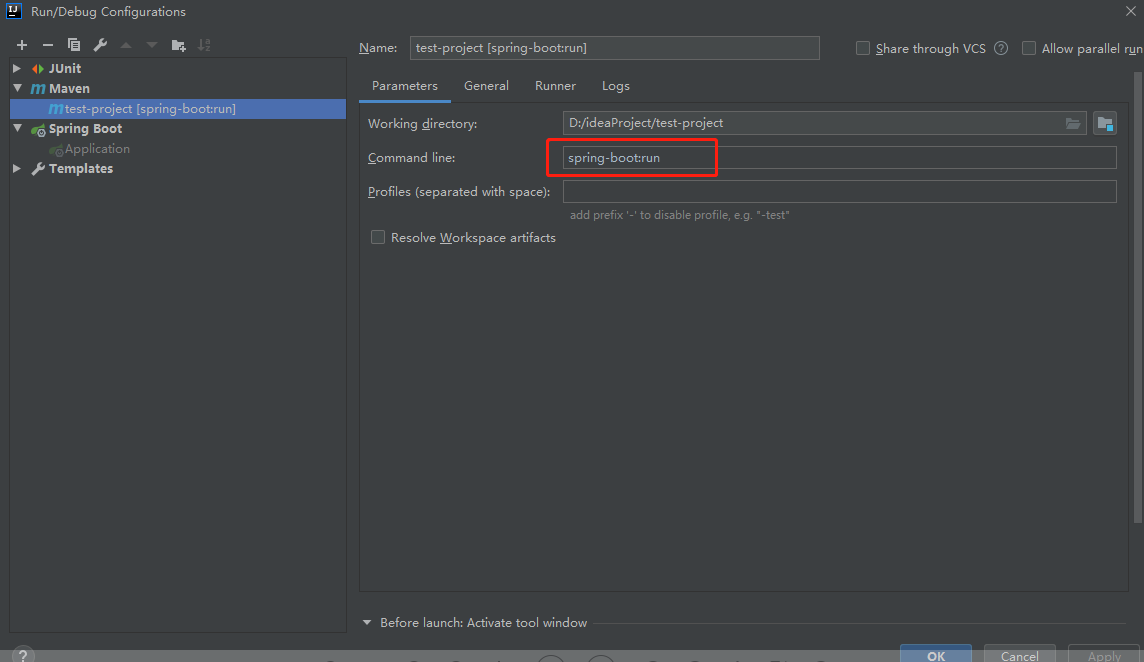Click the Cancel button
Screen dimensions: 1144x662
[1019, 655]
